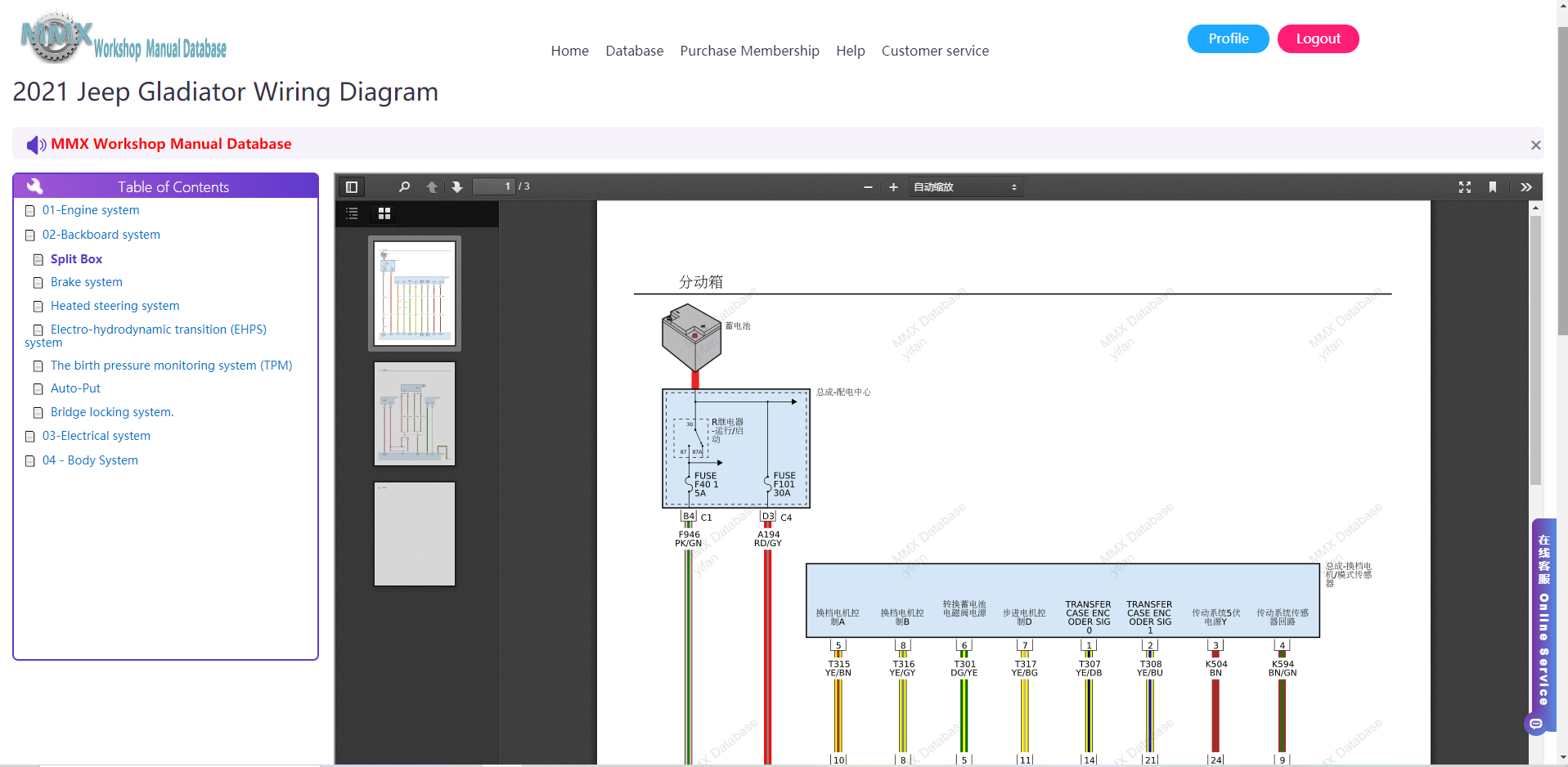
Task: Click the document icon beside Auto-Put
Action: pos(38,389)
